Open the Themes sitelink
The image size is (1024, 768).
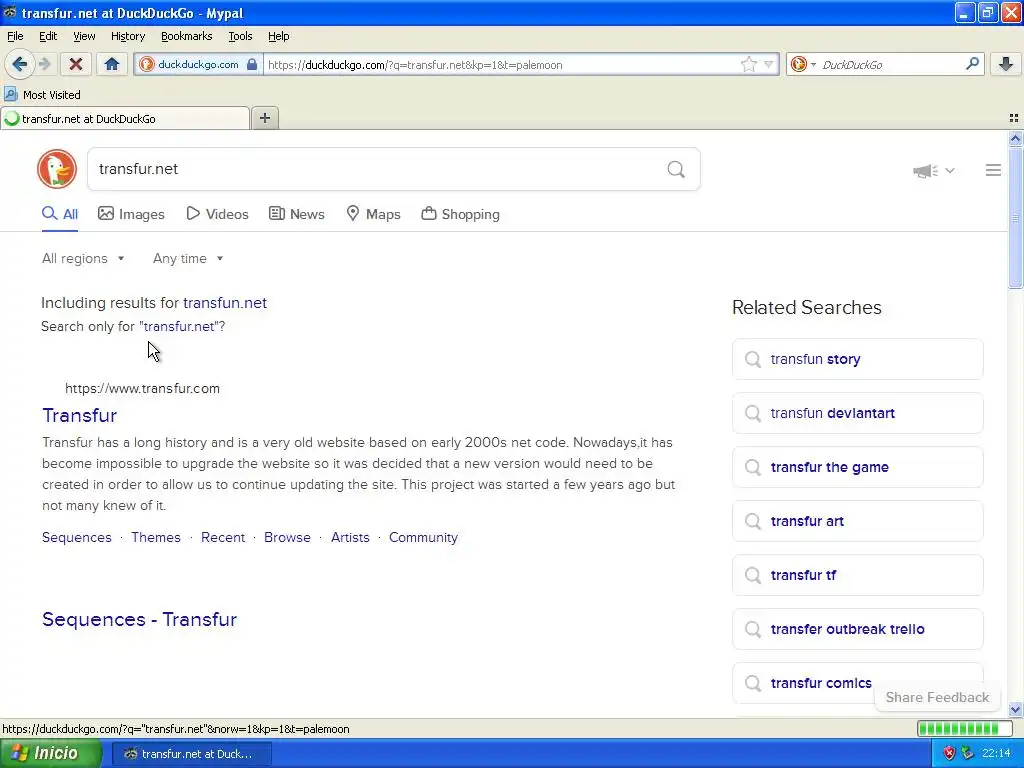point(155,537)
